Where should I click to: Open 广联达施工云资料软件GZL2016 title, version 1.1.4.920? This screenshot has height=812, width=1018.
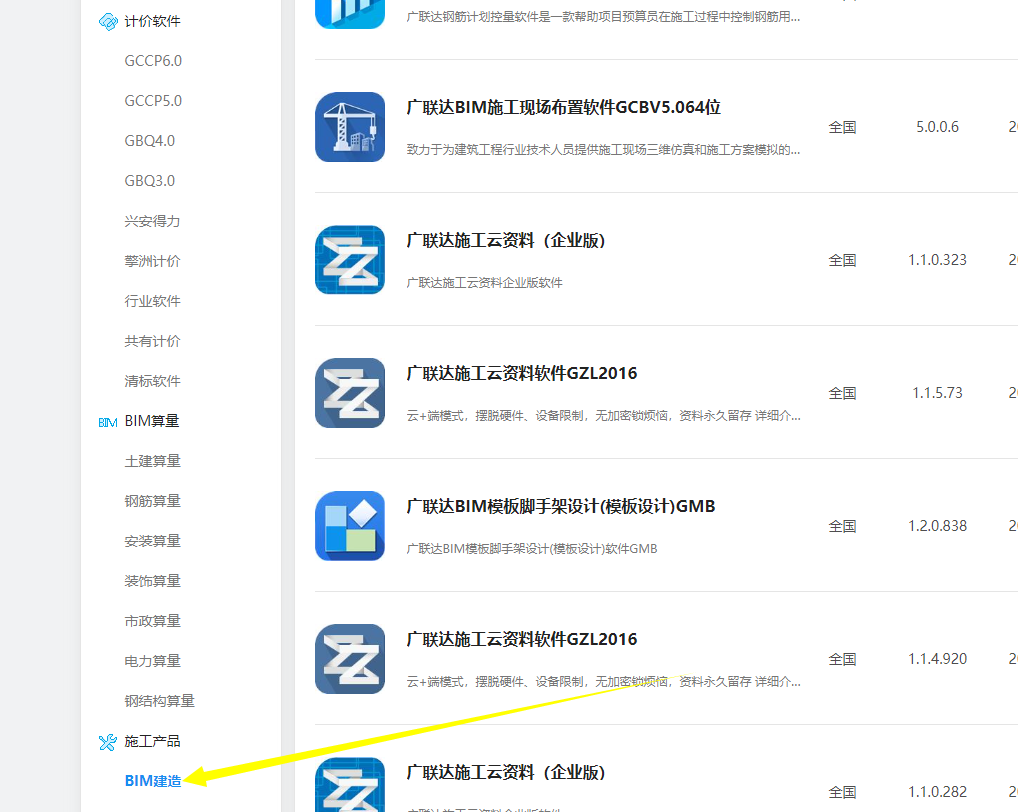(x=522, y=639)
